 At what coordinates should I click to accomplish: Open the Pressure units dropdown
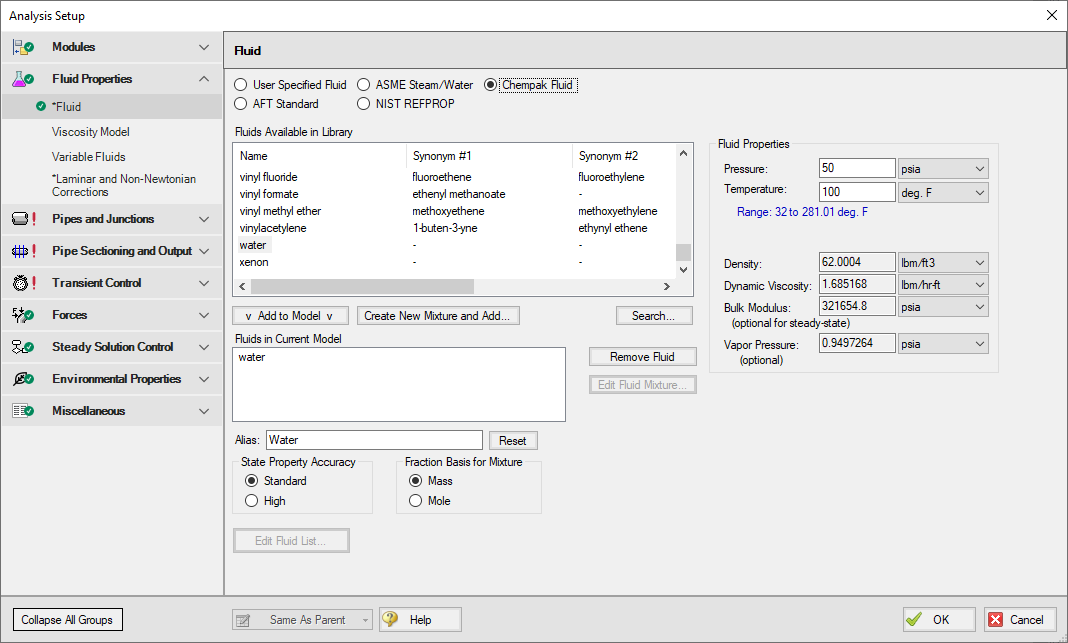point(943,169)
